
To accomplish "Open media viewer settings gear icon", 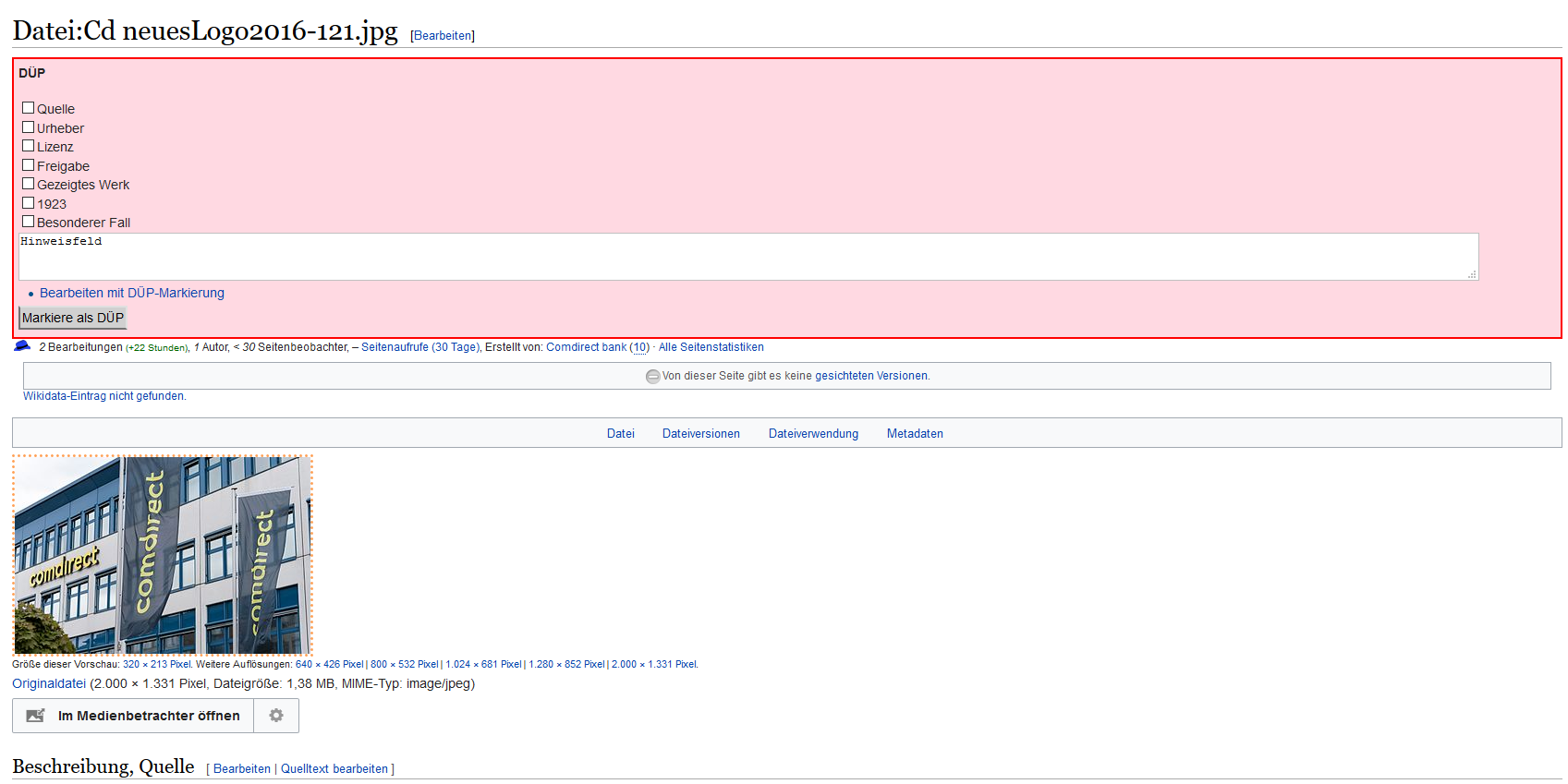I will pyautogui.click(x=276, y=716).
